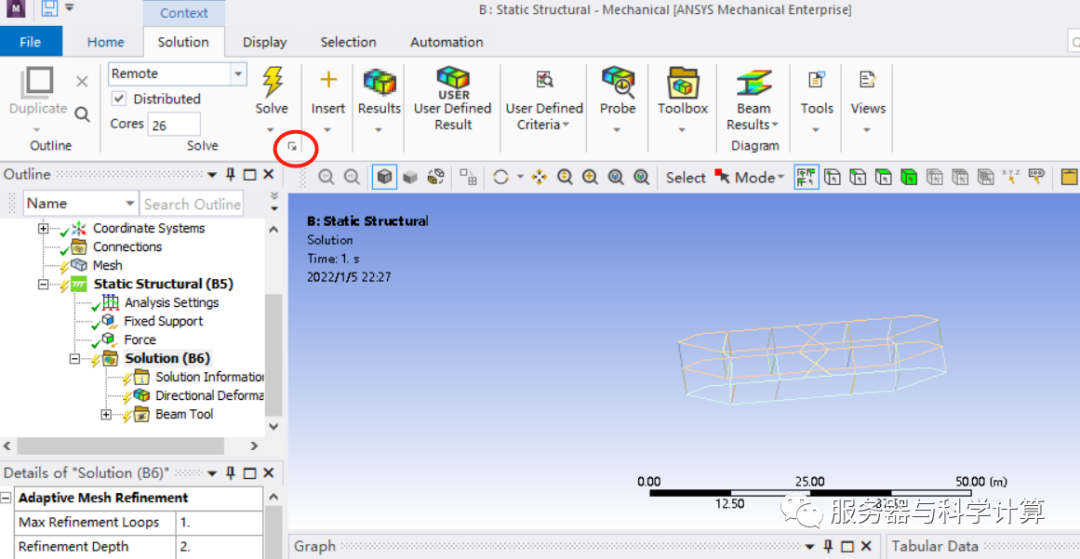Select Fixed Support in the tree
This screenshot has width=1080, height=559.
(x=163, y=321)
